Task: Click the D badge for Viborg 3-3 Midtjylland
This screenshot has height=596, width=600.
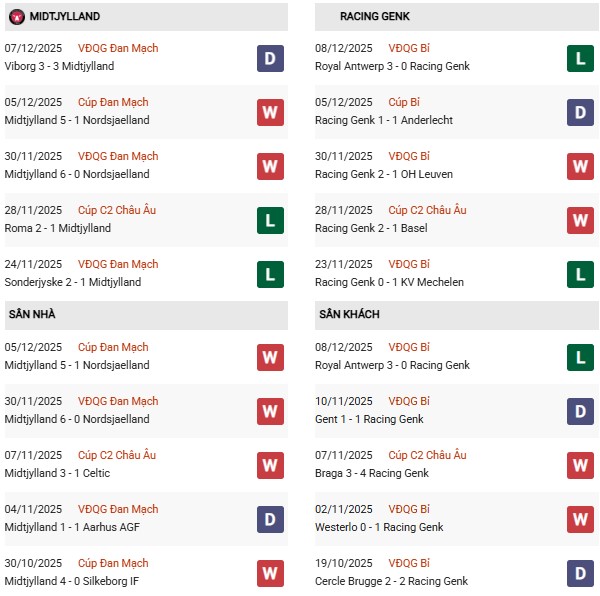Action: [x=270, y=58]
